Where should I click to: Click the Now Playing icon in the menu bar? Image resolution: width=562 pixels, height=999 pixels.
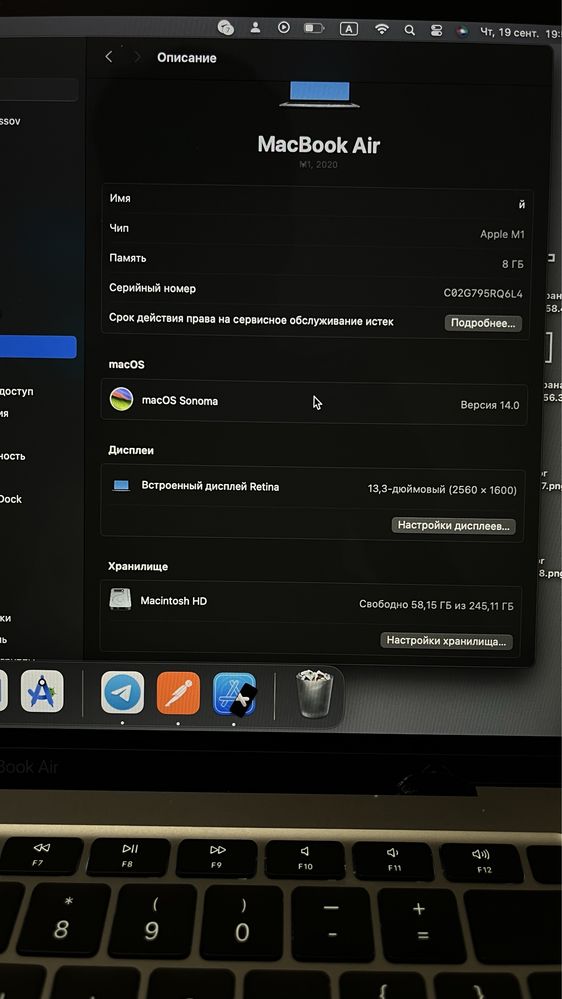[x=284, y=27]
